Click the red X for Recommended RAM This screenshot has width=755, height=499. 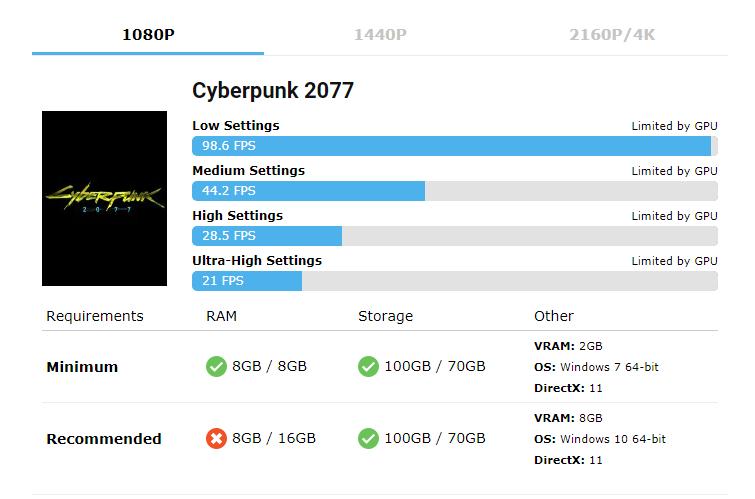point(216,438)
